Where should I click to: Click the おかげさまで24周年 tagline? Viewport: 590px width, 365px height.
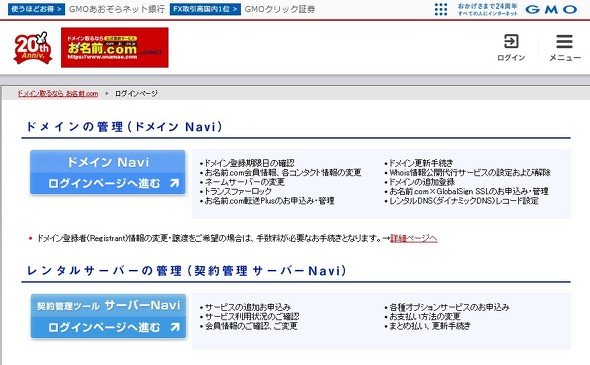click(487, 6)
